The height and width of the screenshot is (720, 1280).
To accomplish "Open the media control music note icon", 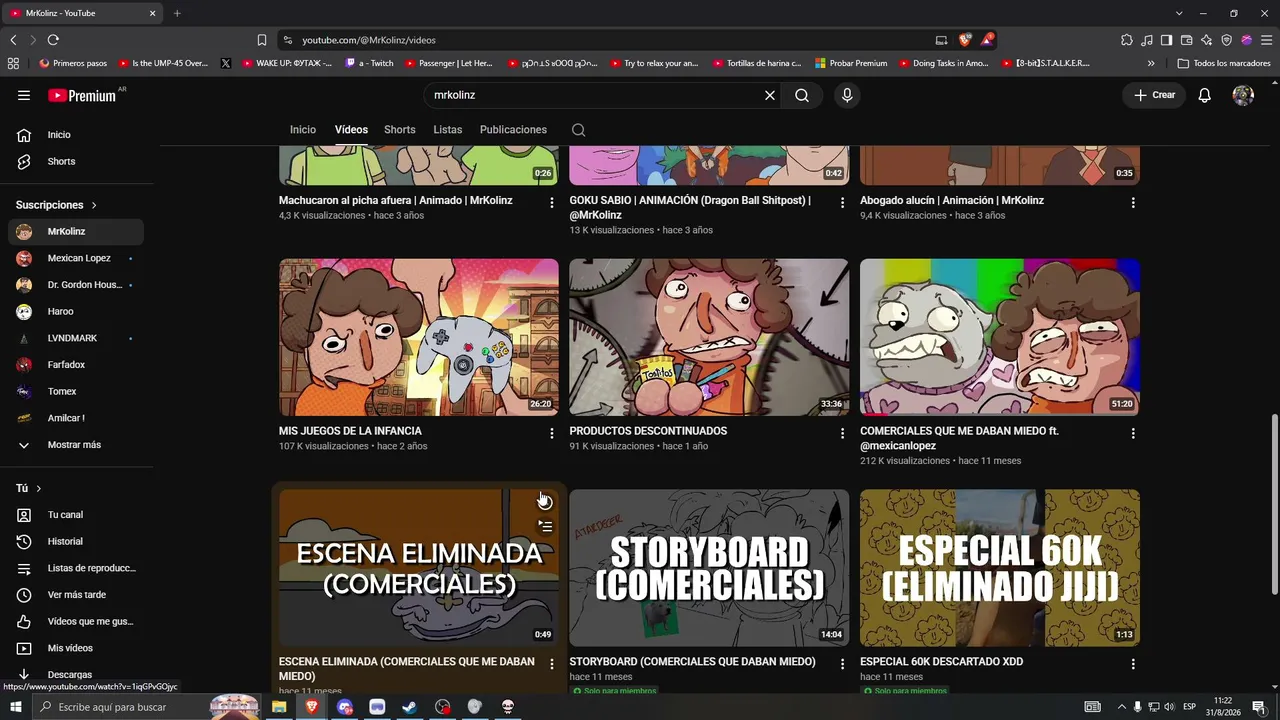I will (1147, 40).
